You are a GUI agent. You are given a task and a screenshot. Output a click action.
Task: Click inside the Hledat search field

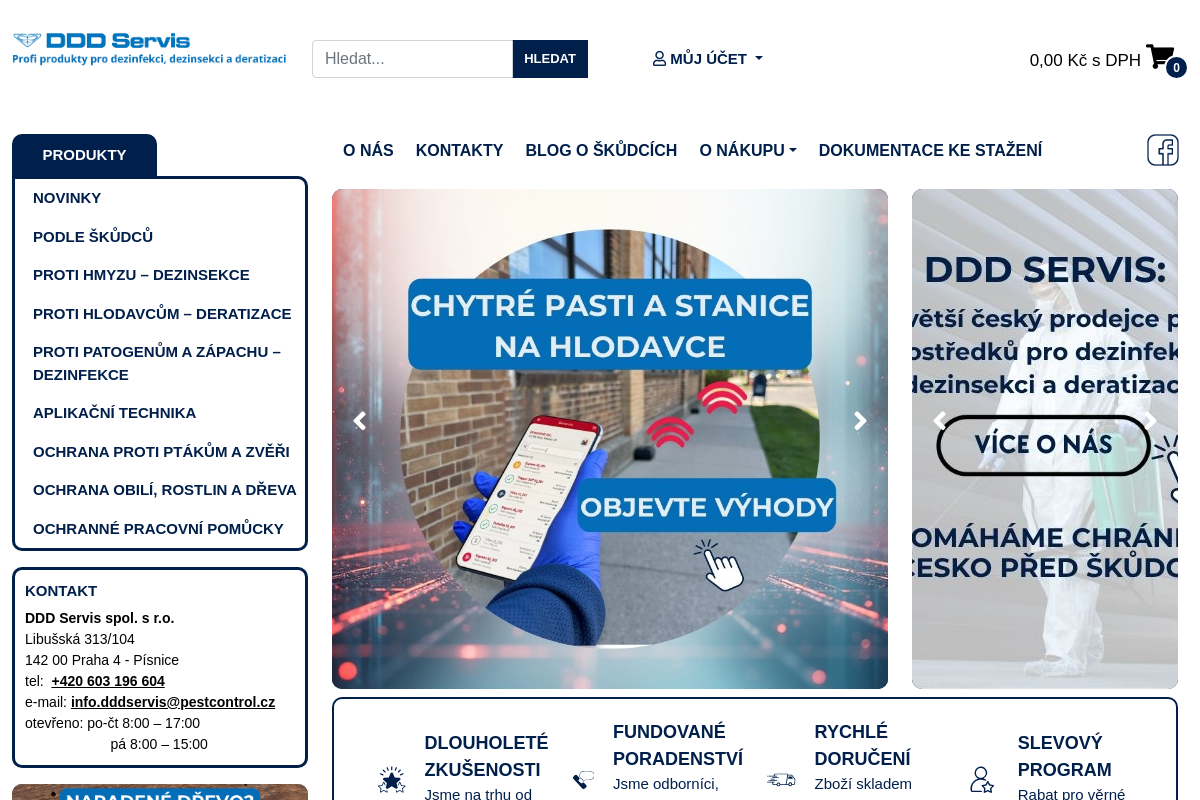pyautogui.click(x=412, y=58)
